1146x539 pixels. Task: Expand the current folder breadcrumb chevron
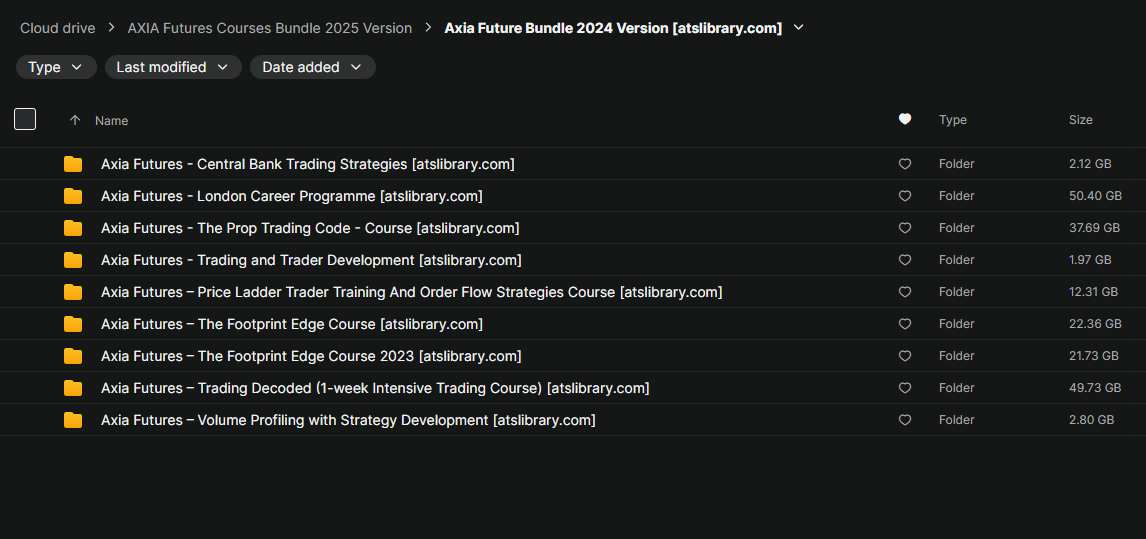pos(798,28)
